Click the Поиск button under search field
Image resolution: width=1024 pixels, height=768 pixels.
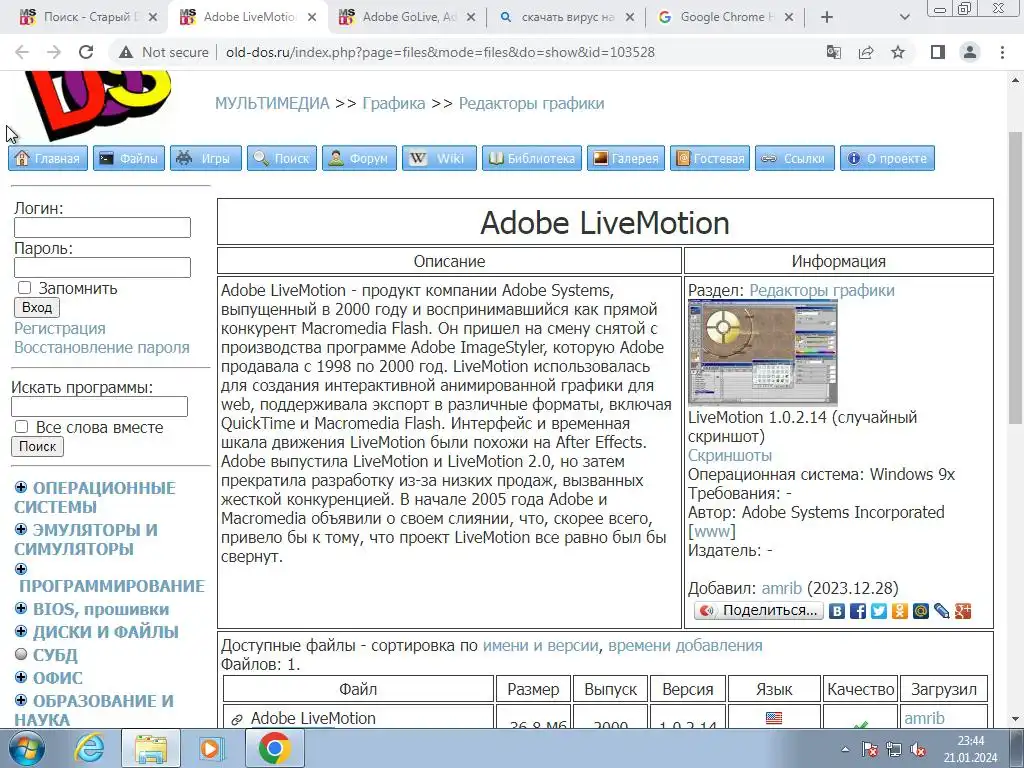point(37,447)
